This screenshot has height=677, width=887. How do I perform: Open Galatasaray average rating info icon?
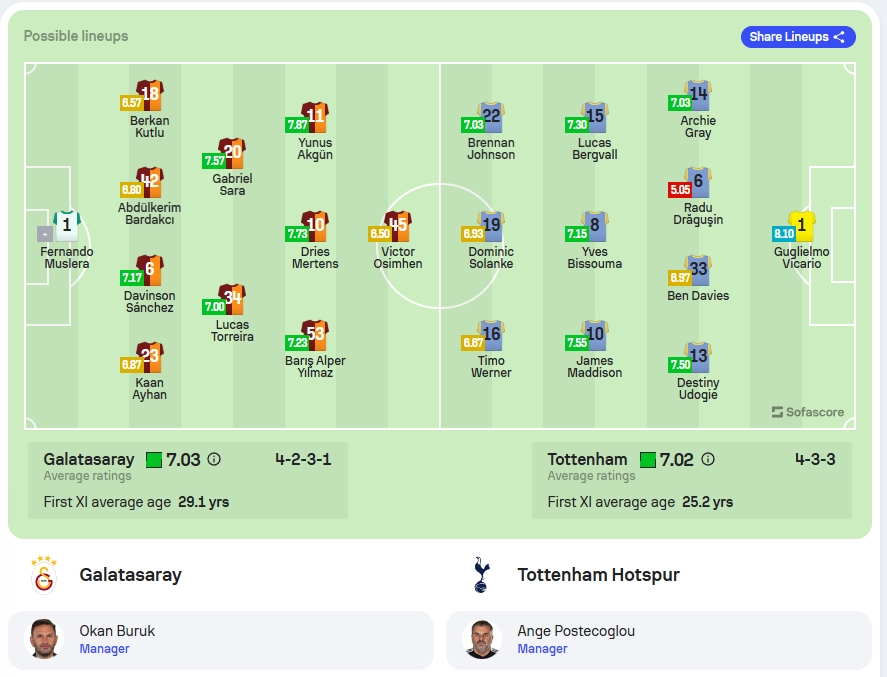214,459
